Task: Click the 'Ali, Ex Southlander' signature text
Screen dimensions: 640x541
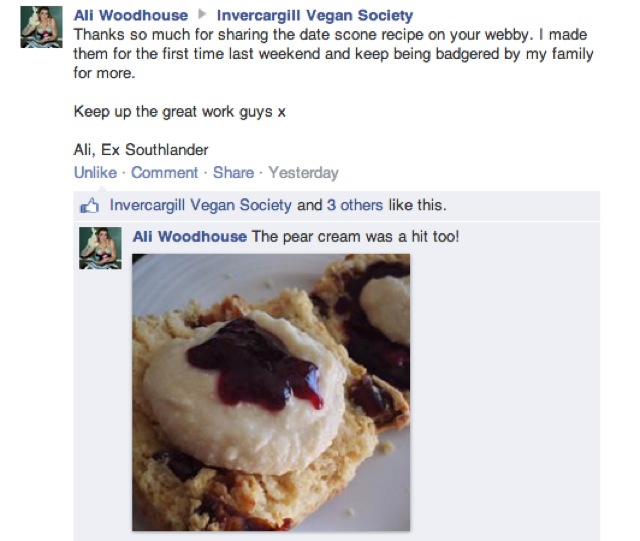Action: click(x=141, y=150)
